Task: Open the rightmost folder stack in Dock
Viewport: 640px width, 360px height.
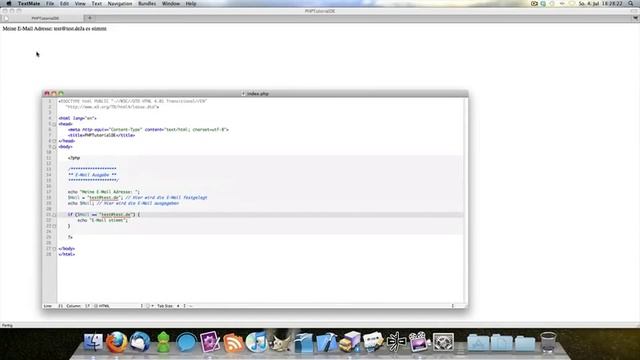Action: (525, 342)
